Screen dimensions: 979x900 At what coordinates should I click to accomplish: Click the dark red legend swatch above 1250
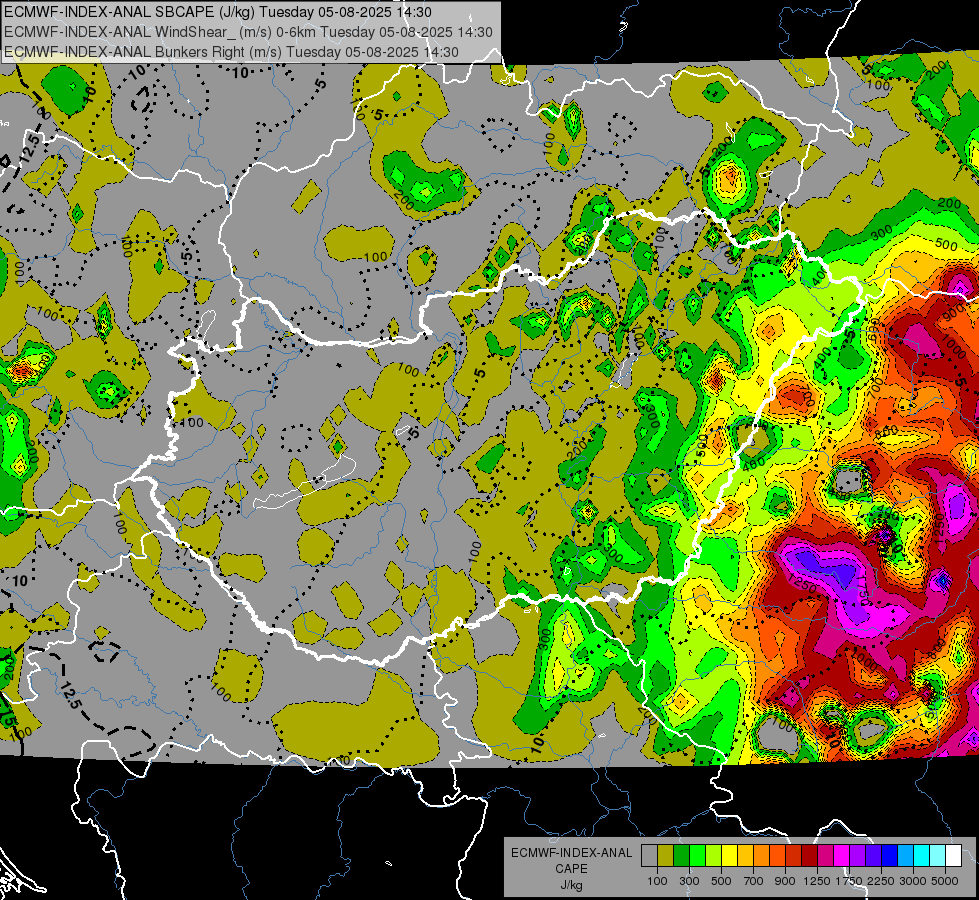[x=809, y=855]
